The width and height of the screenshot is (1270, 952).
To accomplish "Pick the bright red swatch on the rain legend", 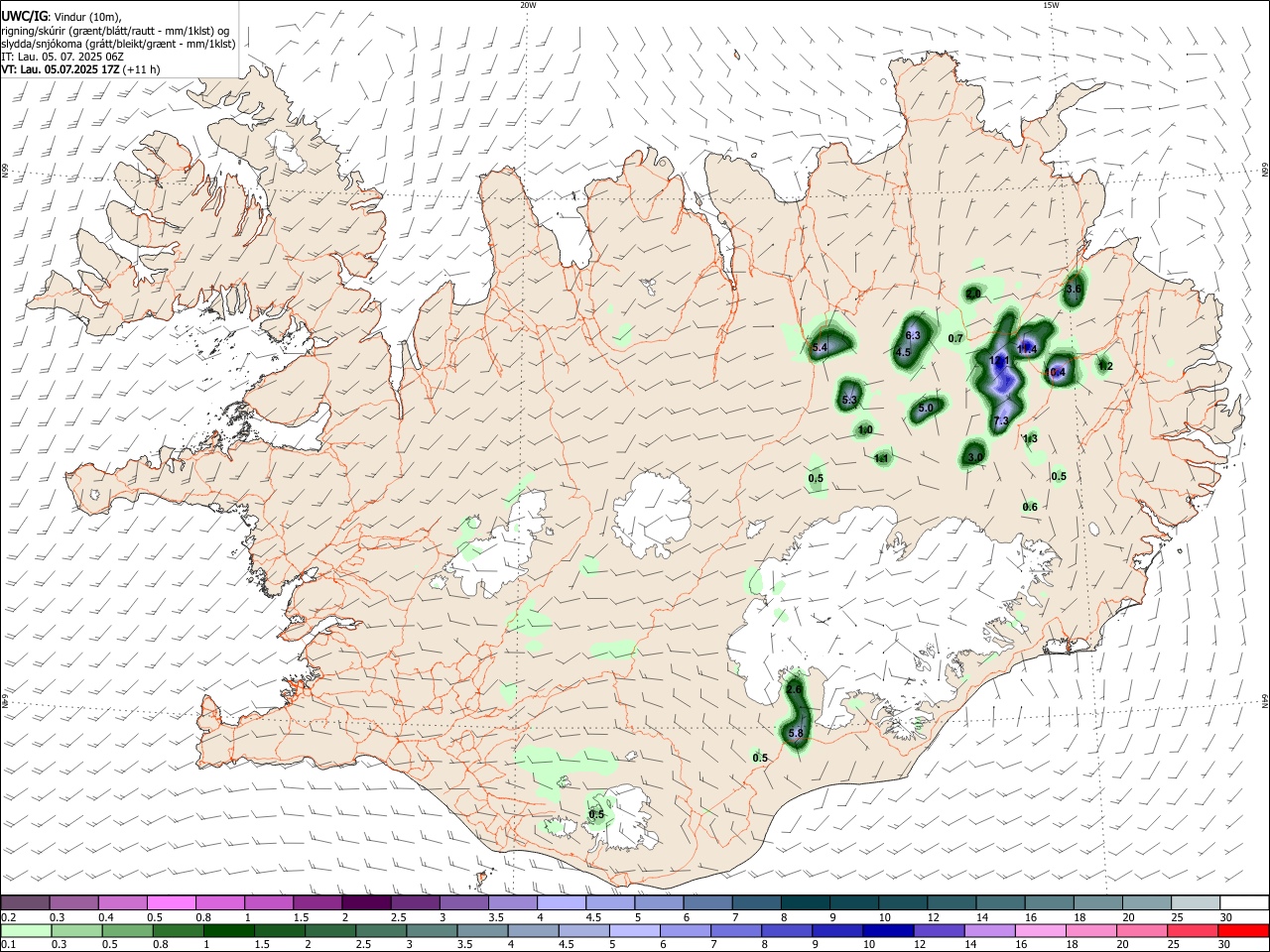I will click(1244, 931).
